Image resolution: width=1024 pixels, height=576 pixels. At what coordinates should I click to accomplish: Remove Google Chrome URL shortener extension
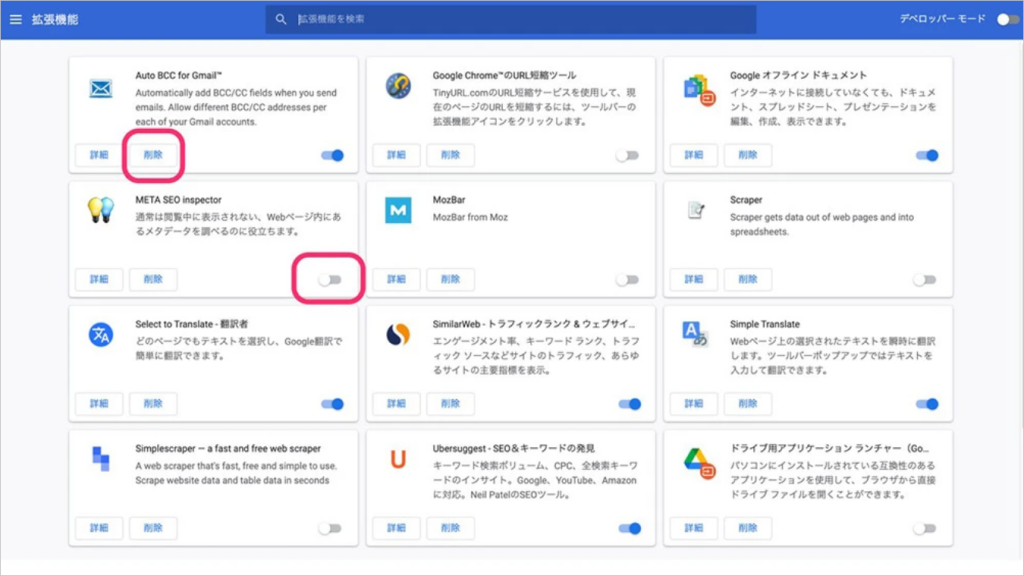click(x=450, y=155)
